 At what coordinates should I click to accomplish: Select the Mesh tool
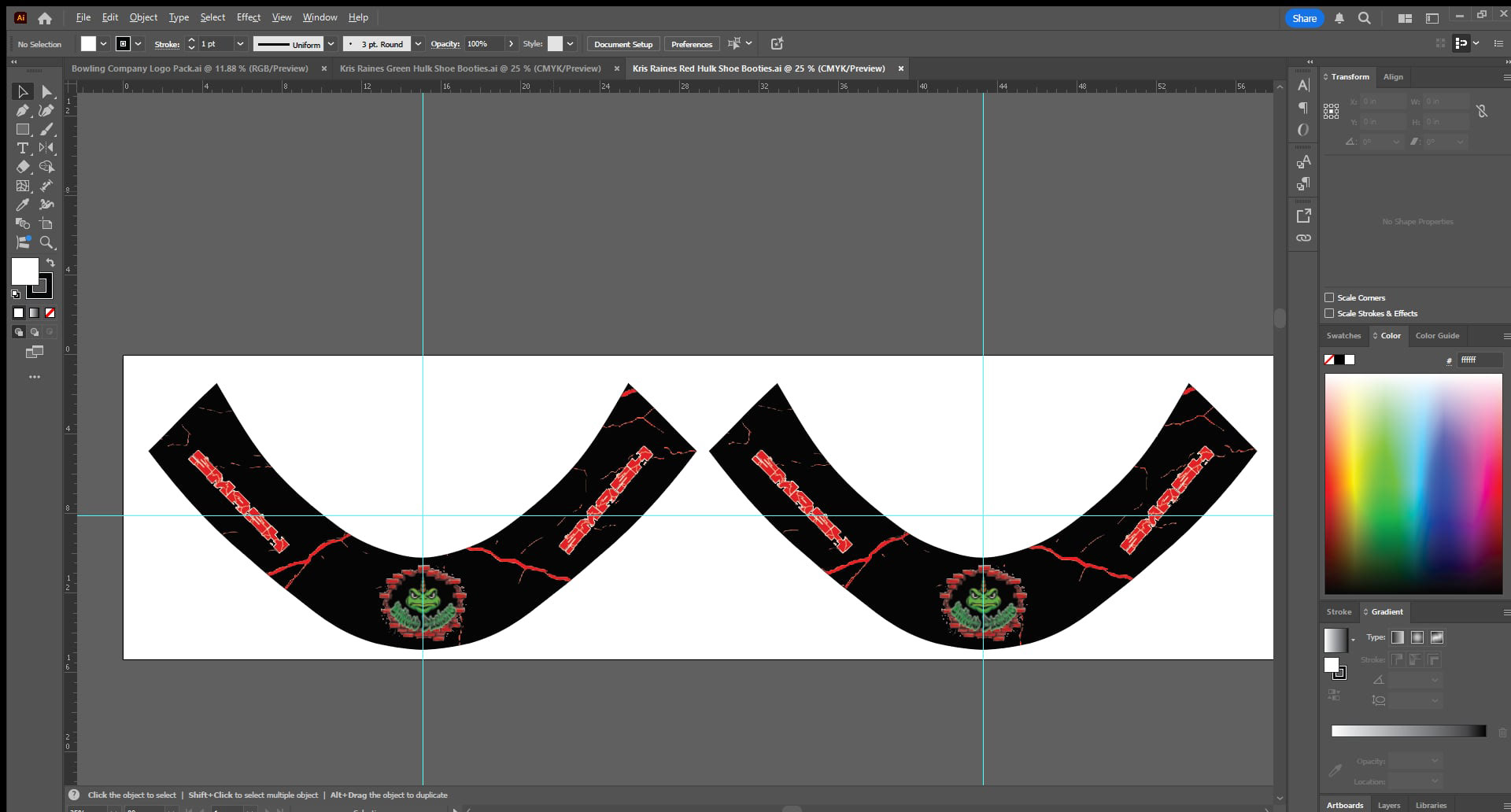pyautogui.click(x=23, y=186)
